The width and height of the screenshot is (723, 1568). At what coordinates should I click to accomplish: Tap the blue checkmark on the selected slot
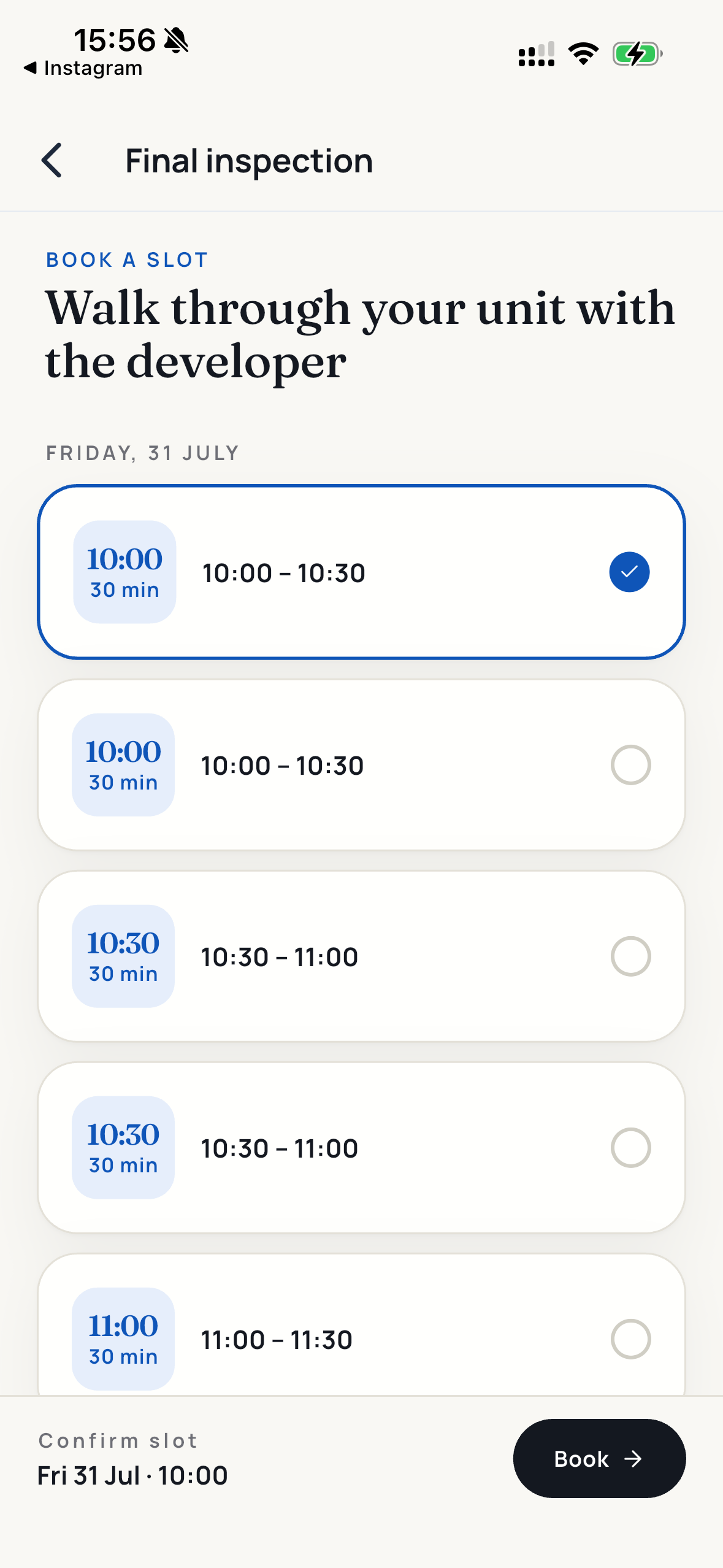629,572
